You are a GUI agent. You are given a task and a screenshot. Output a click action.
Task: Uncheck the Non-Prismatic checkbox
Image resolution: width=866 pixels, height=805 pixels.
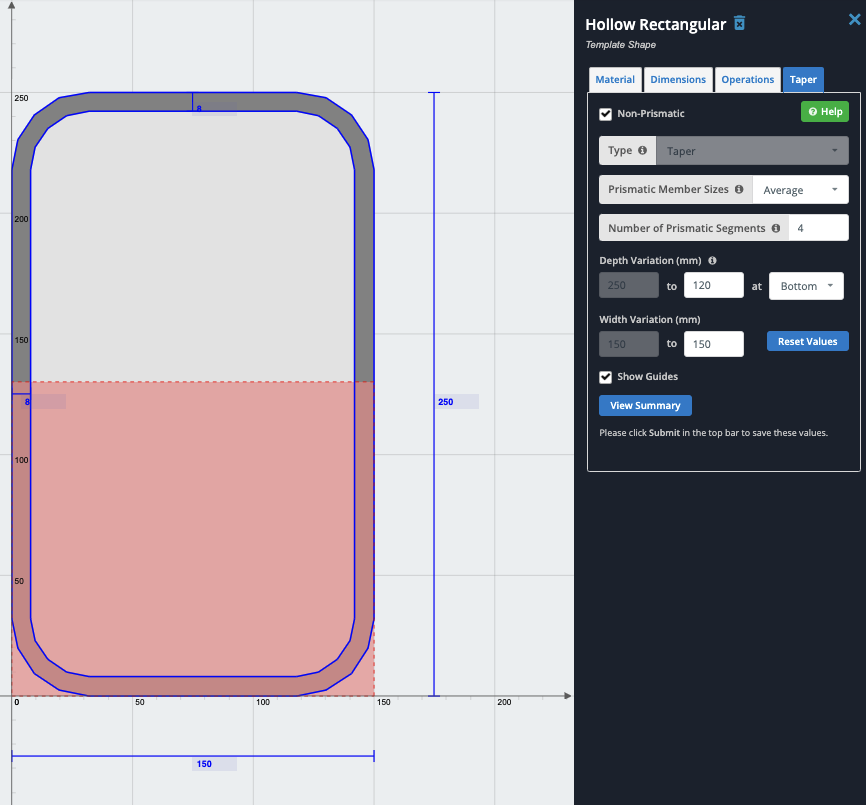click(x=605, y=114)
